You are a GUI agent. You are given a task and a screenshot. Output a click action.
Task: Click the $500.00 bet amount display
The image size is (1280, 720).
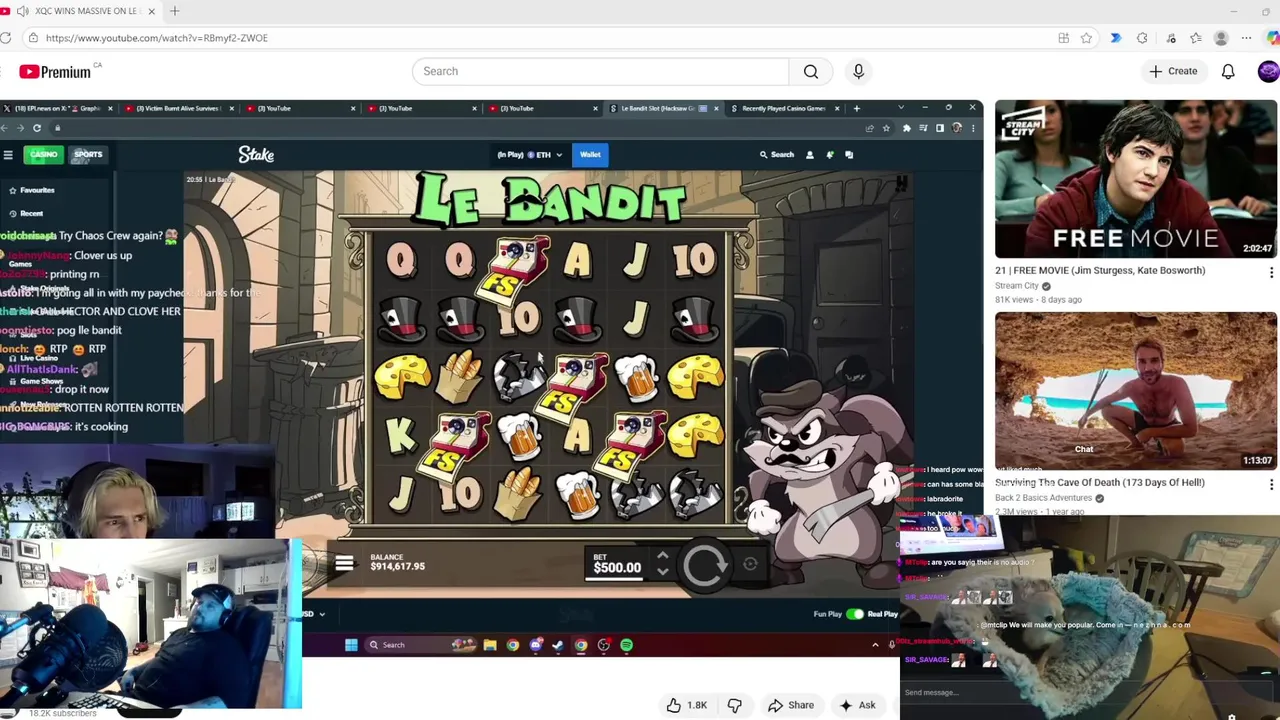(x=617, y=568)
